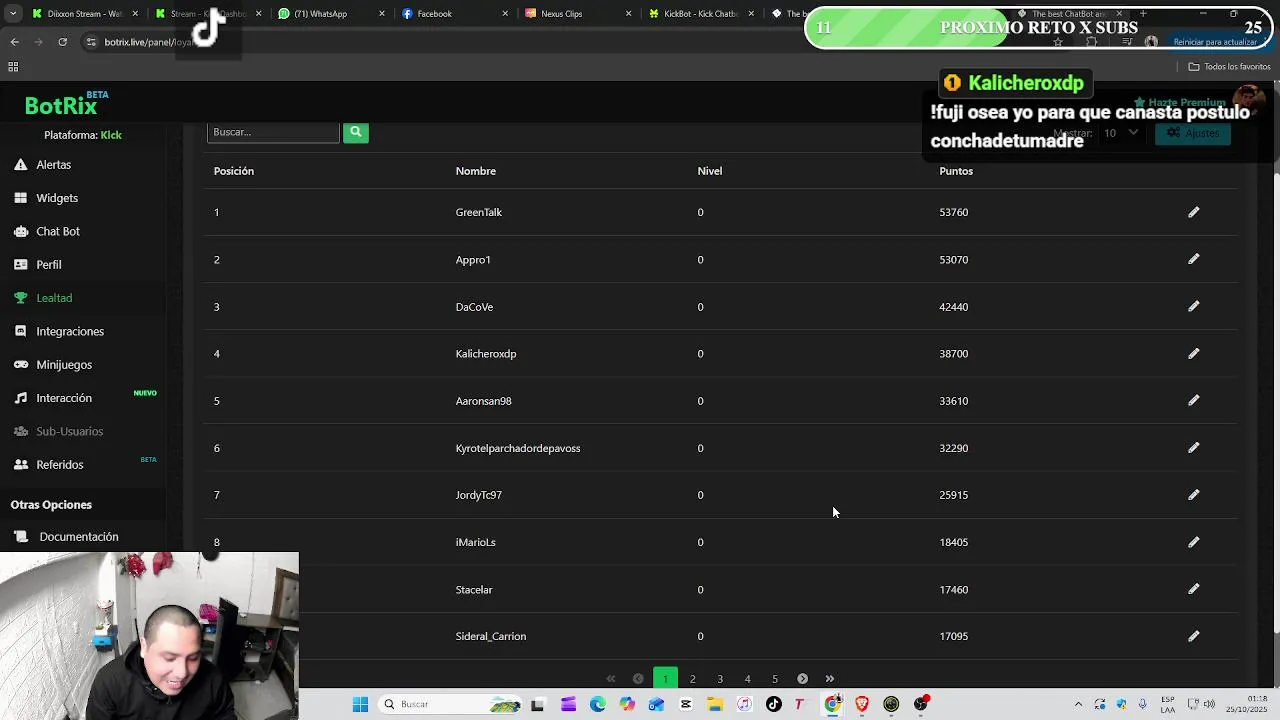Viewport: 1280px width, 720px height.
Task: Open Todos los favoritos bookmarks folder
Action: click(x=1229, y=67)
